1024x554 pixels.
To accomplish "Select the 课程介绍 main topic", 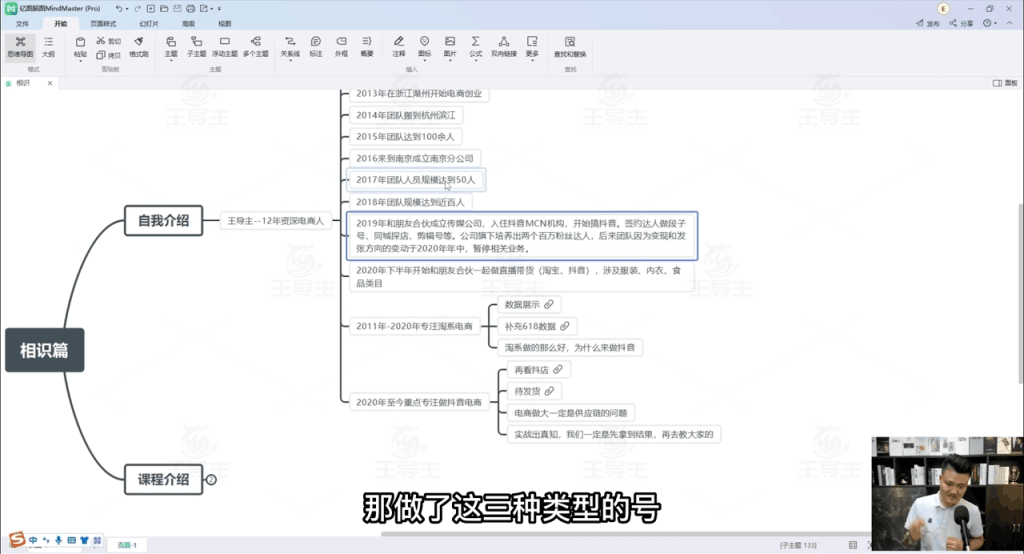I will tap(163, 480).
